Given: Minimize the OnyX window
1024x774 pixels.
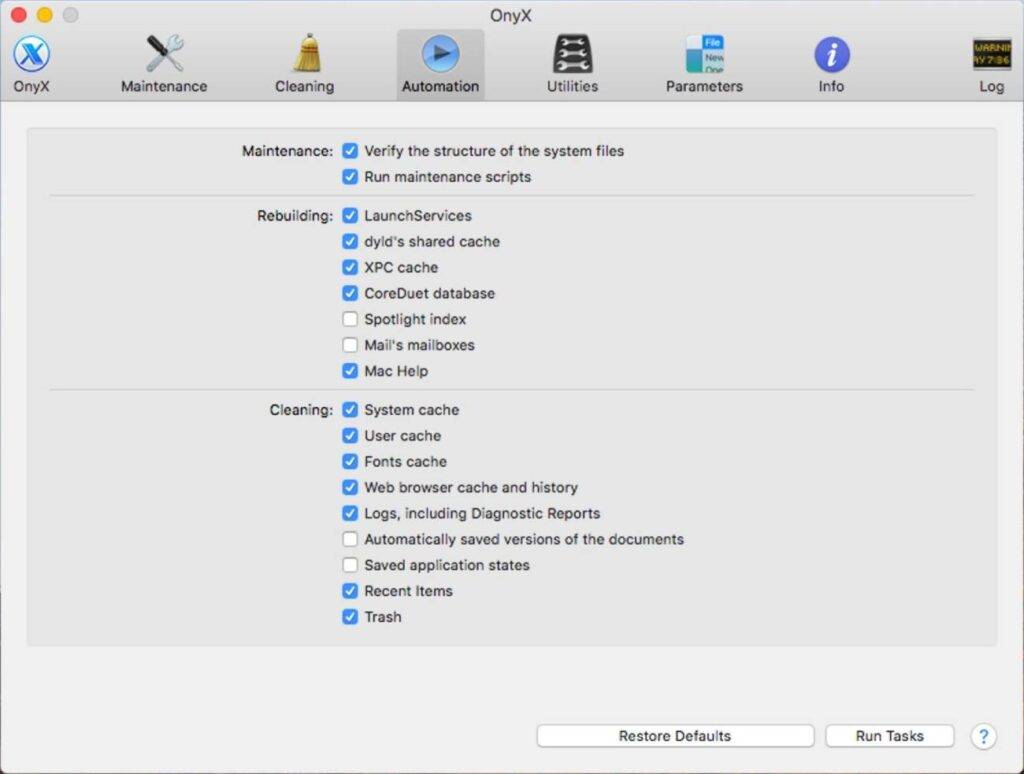Looking at the screenshot, I should [44, 14].
